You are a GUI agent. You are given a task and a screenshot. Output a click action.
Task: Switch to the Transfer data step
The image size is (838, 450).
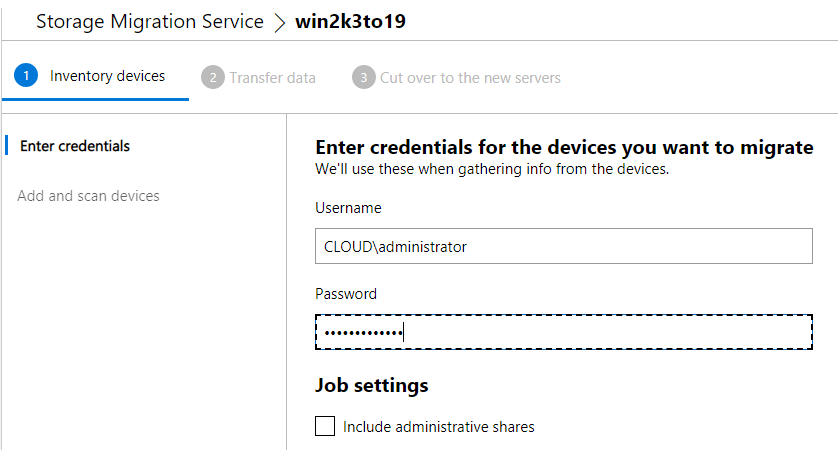(272, 77)
